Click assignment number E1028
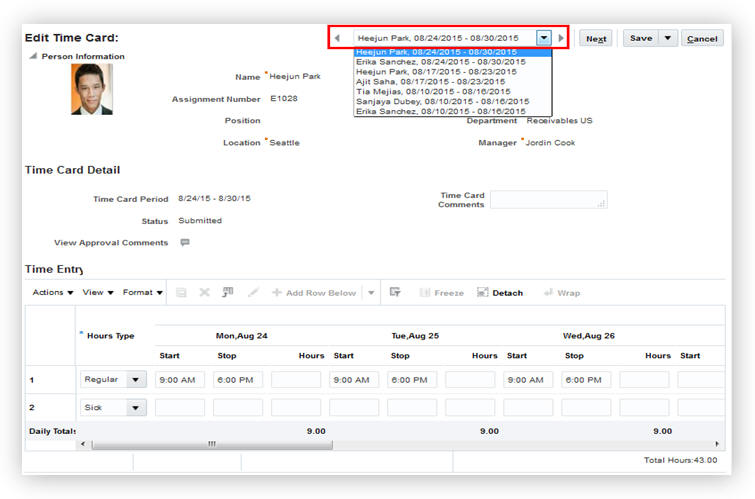Viewport: 755px width, 499px height. click(284, 98)
